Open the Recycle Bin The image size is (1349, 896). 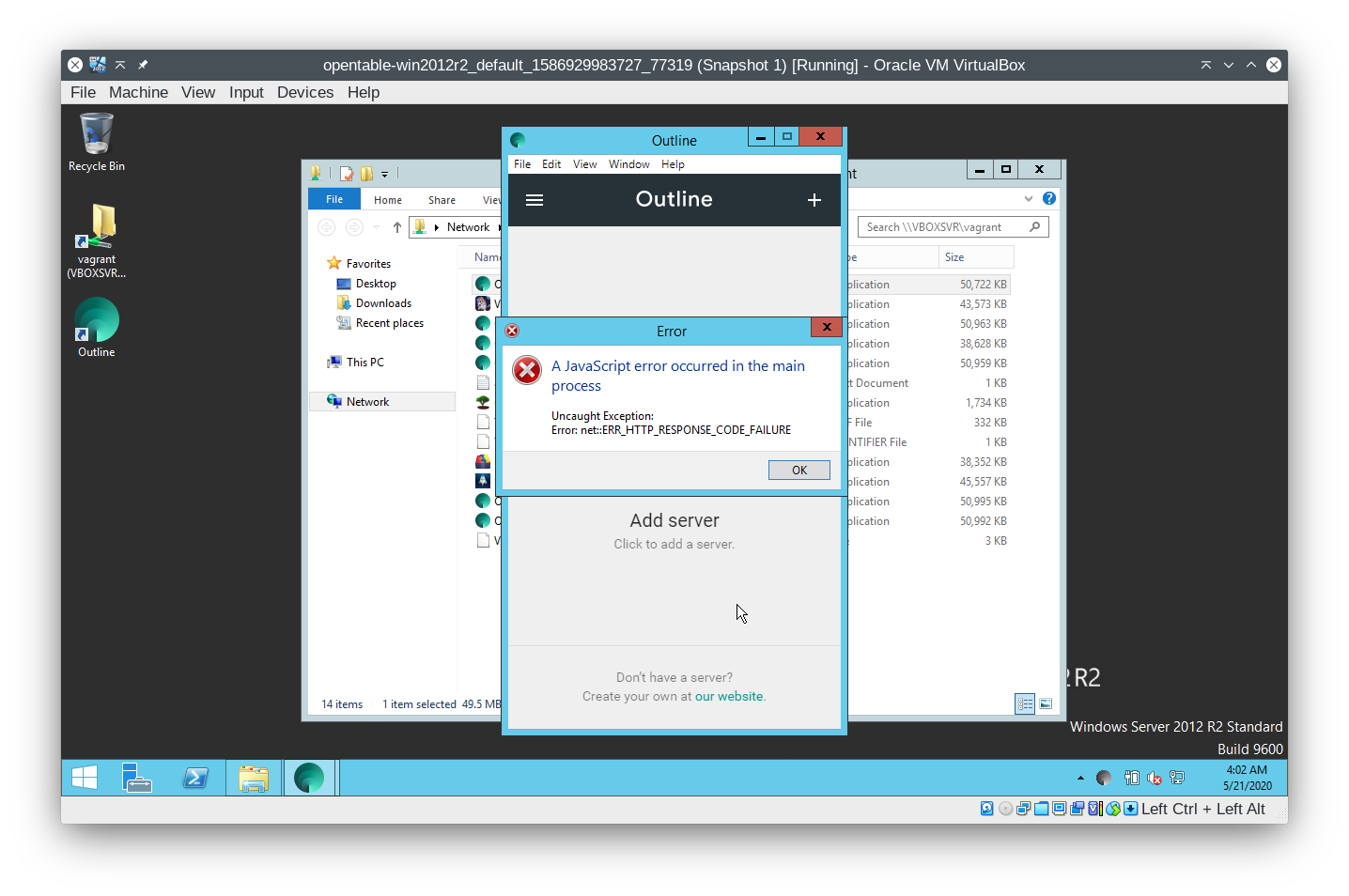pos(96,131)
